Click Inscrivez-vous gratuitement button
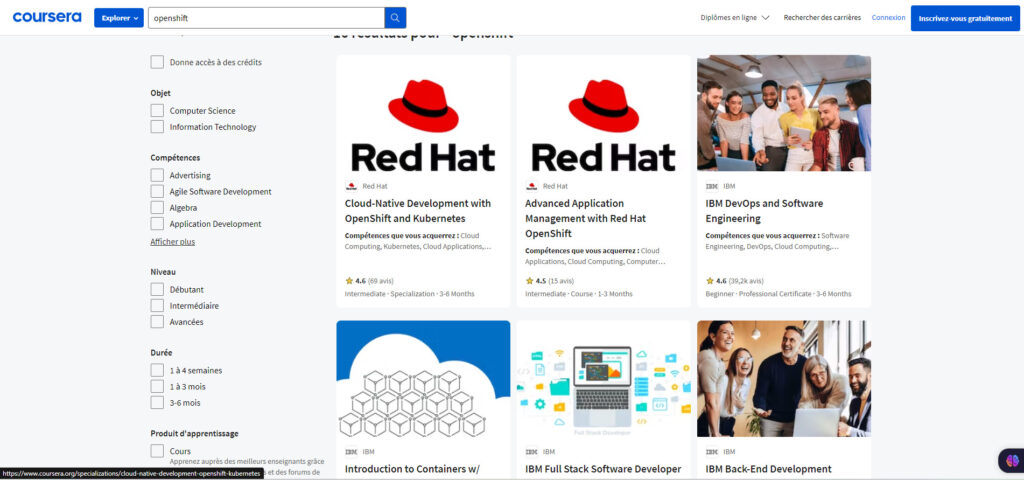Image resolution: width=1024 pixels, height=480 pixels. [965, 18]
